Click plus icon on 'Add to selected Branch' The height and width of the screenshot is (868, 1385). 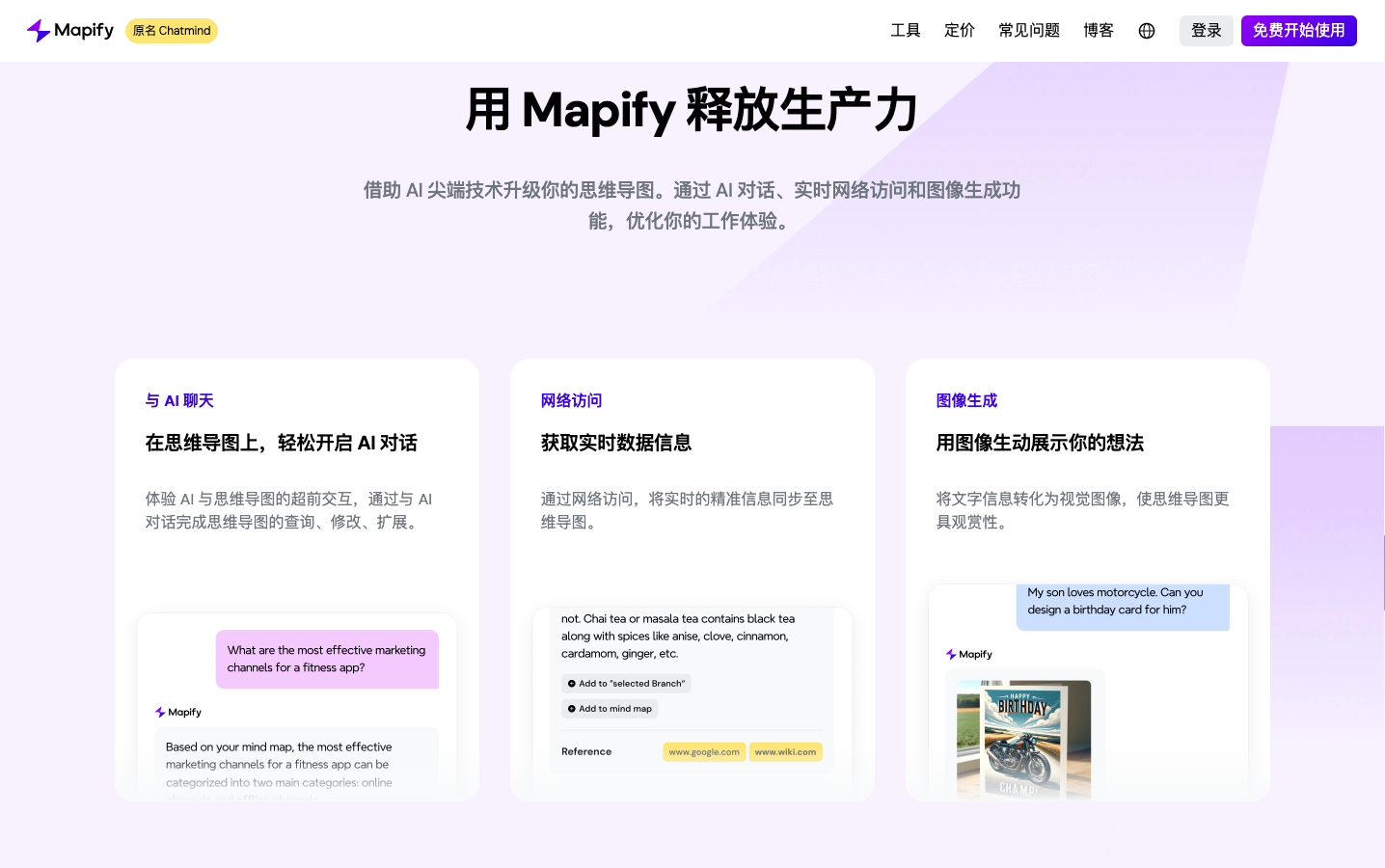(571, 683)
